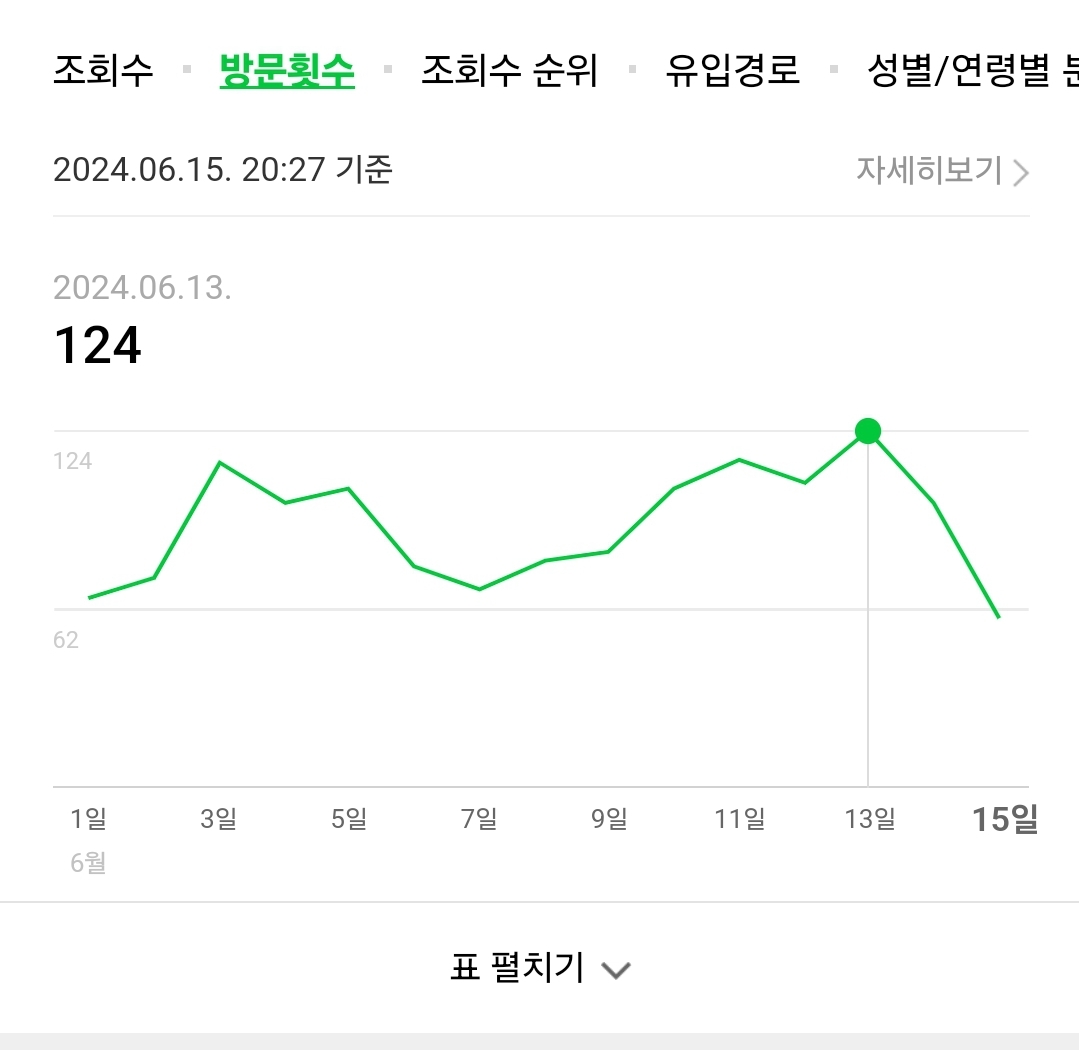This screenshot has width=1079, height=1050.
Task: Click the bold 15일 axis label
Action: [1005, 818]
